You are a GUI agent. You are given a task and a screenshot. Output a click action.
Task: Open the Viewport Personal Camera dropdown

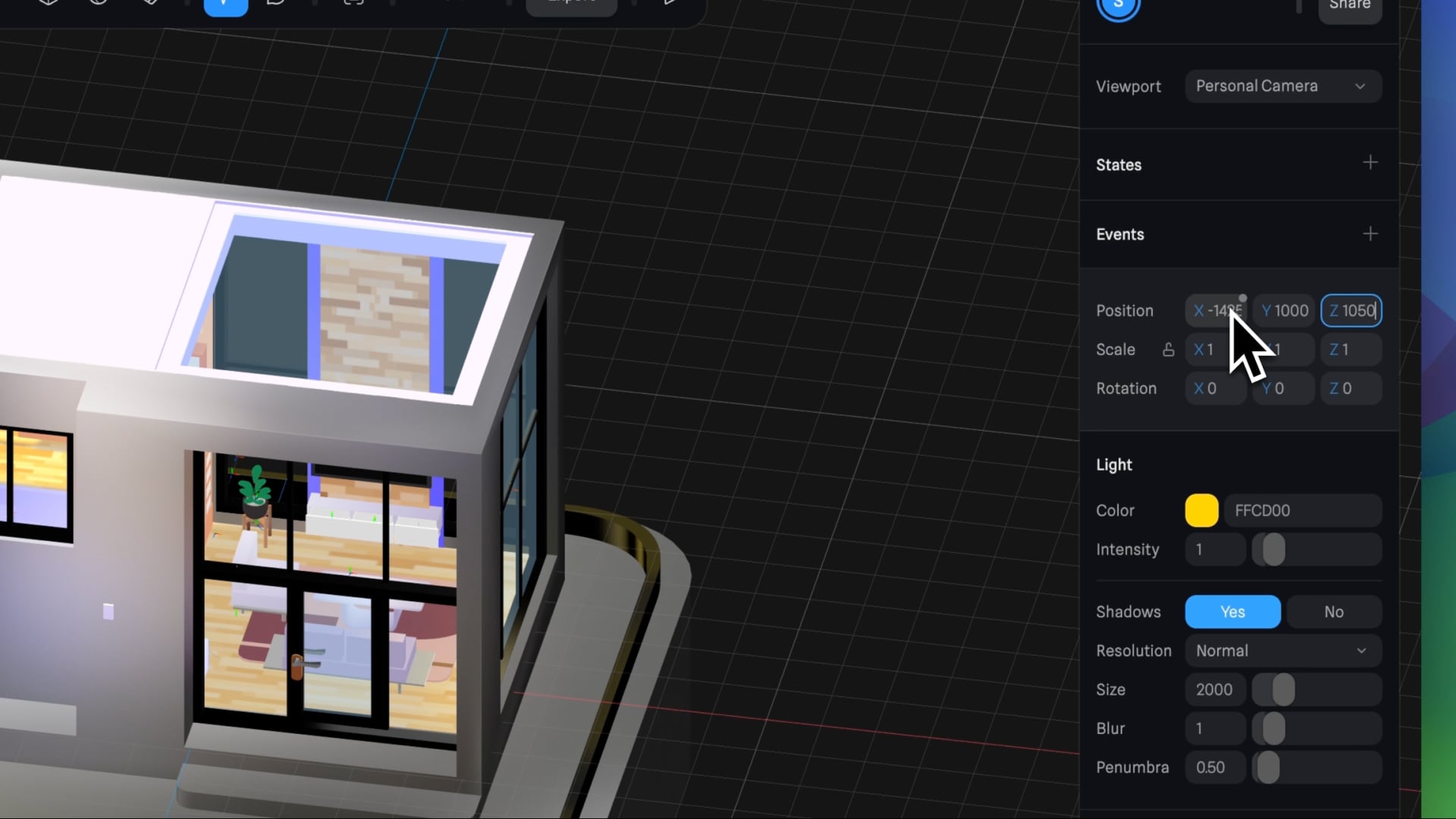tap(1282, 86)
